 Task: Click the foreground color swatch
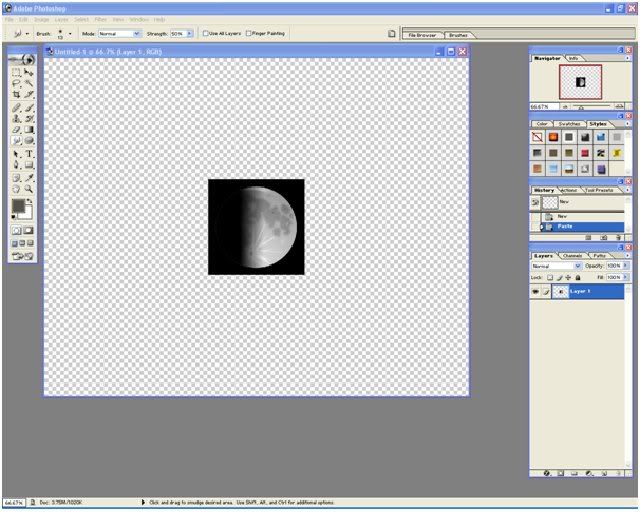click(18, 205)
